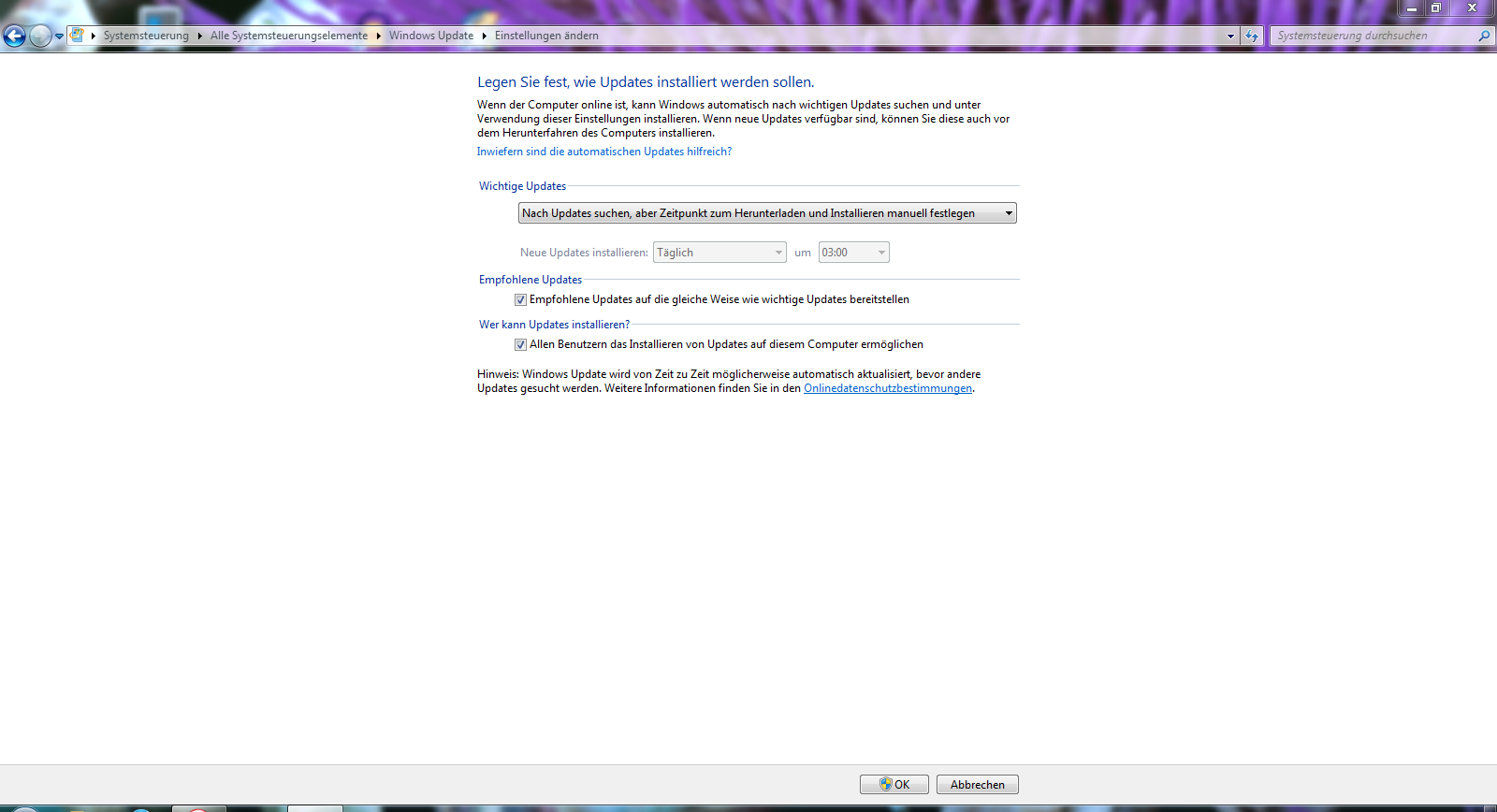Open the Systemsteuerung breadcrumb
Screen dimensions: 1497x812
pos(146,36)
